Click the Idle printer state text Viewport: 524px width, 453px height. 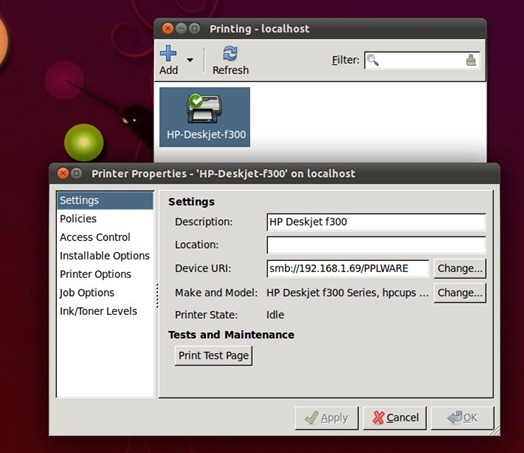(275, 315)
